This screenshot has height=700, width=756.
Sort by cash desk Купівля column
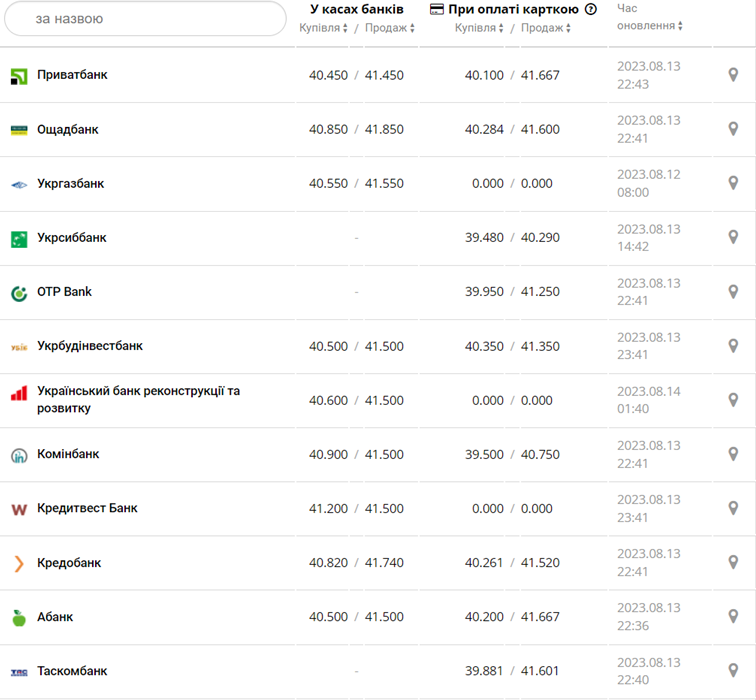point(323,28)
